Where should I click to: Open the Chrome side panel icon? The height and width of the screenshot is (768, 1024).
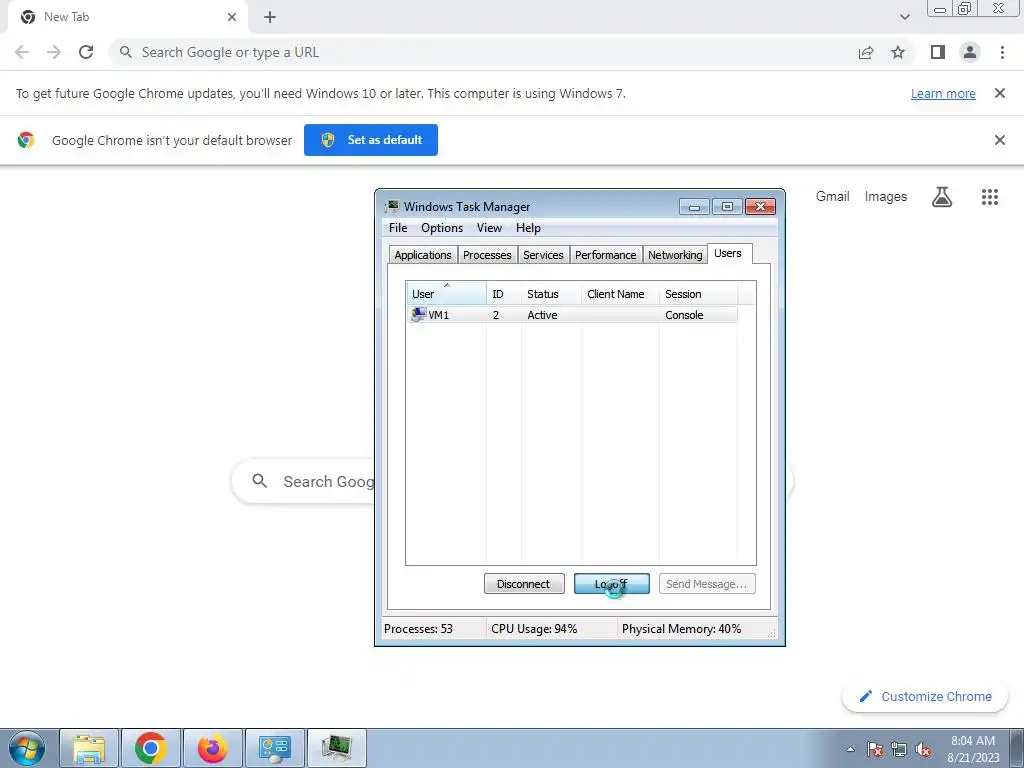[938, 52]
